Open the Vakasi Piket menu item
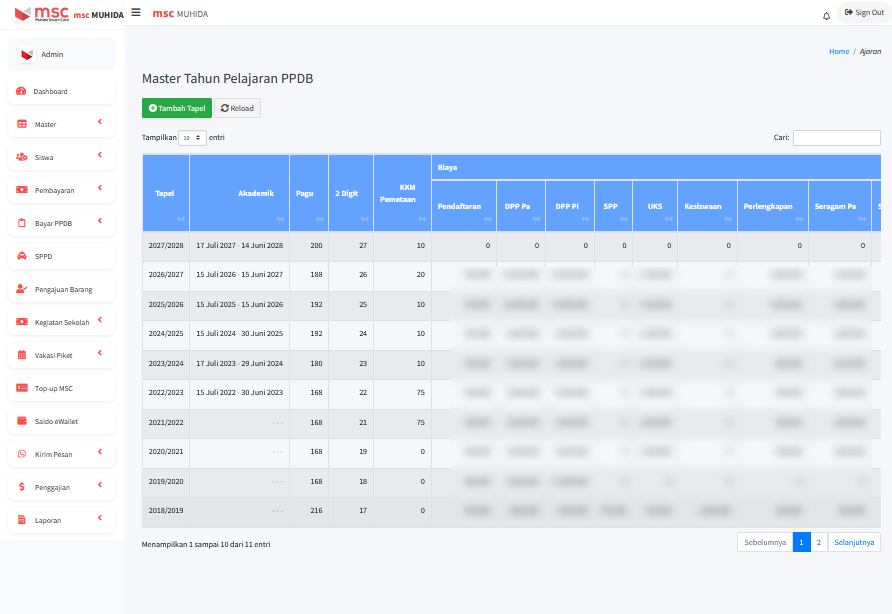 (x=62, y=355)
